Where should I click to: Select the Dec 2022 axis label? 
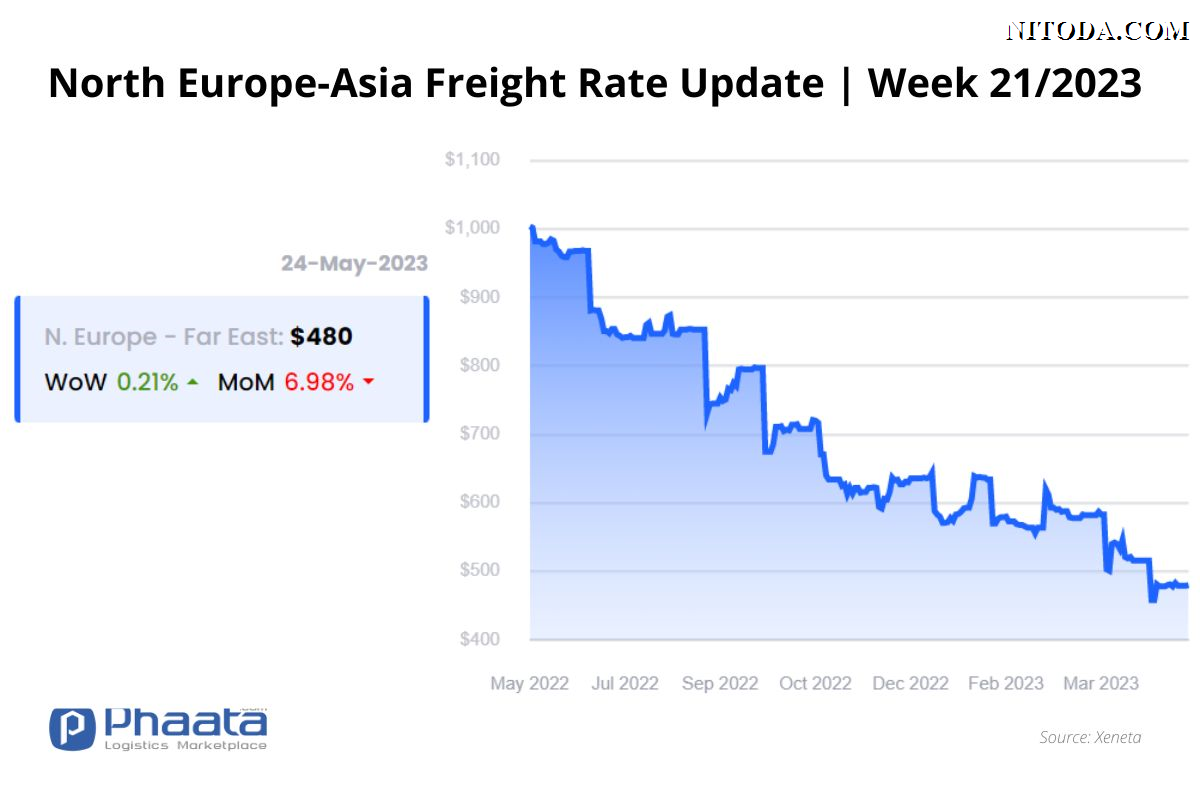pyautogui.click(x=910, y=684)
